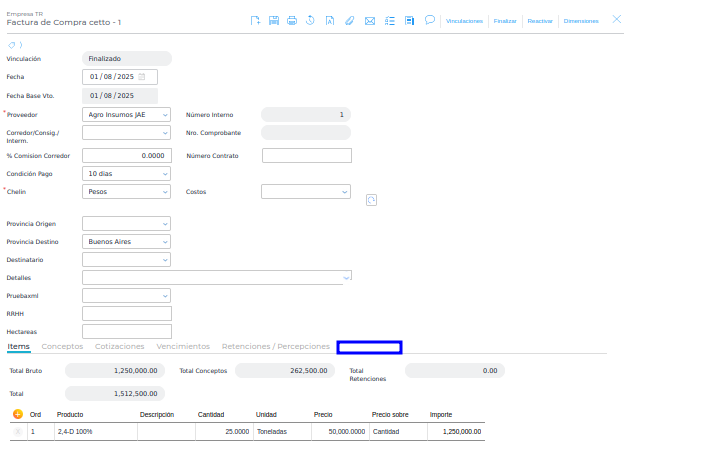The width and height of the screenshot is (713, 449).
Task: Click the speech bubble comments icon
Action: 429,19
